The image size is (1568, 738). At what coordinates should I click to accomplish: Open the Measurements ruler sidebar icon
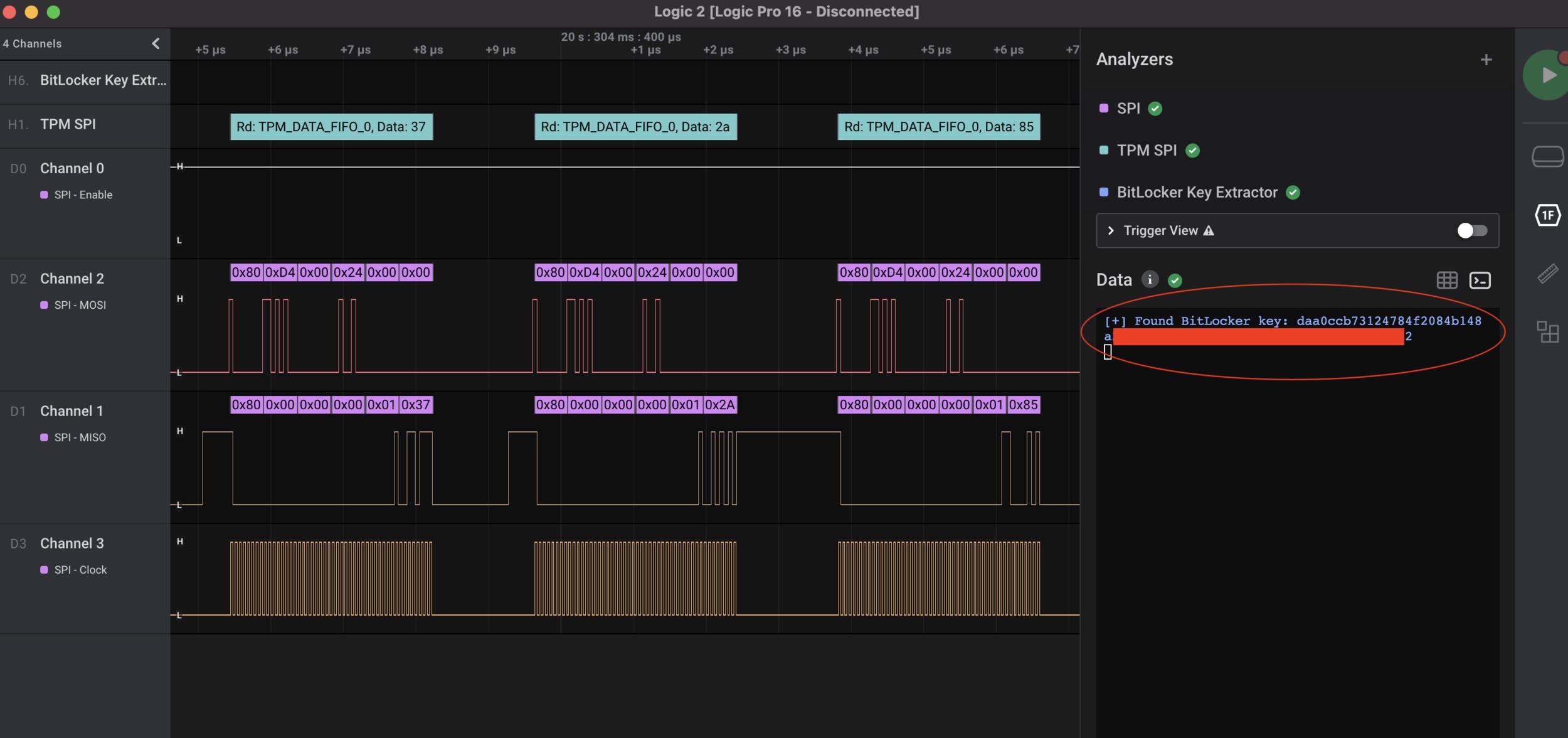[1547, 274]
